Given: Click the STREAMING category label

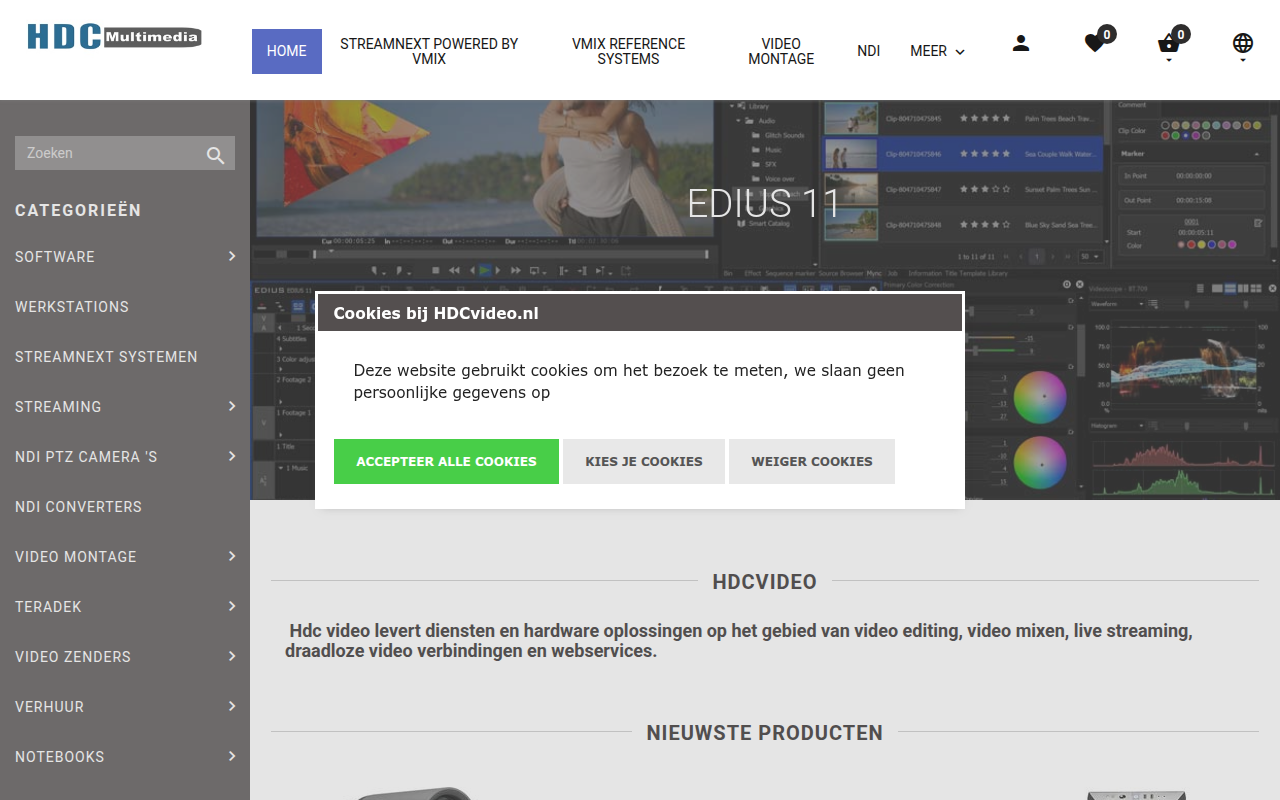Looking at the screenshot, I should (58, 407).
